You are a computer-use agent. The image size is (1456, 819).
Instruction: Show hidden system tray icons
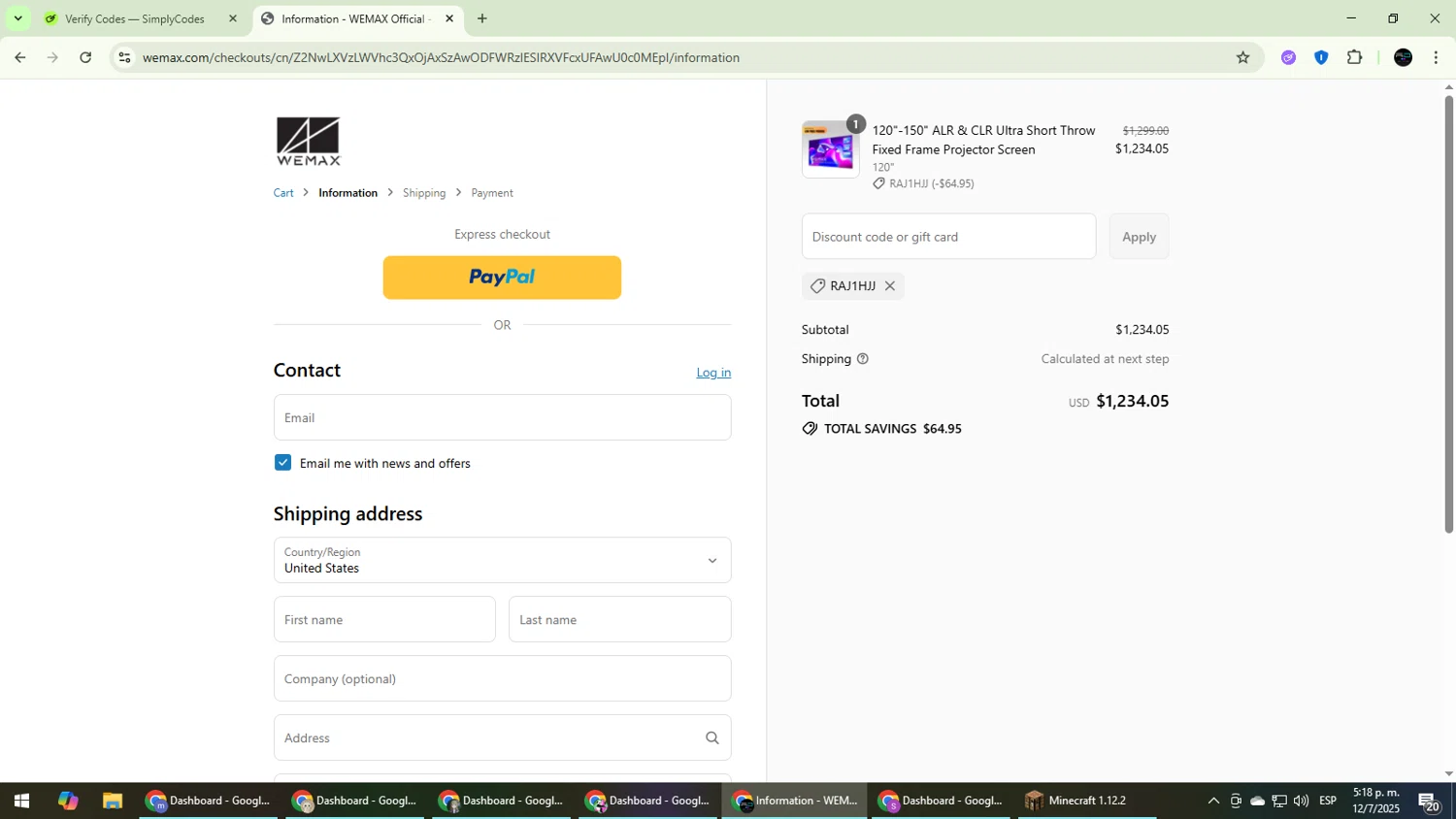(1213, 801)
